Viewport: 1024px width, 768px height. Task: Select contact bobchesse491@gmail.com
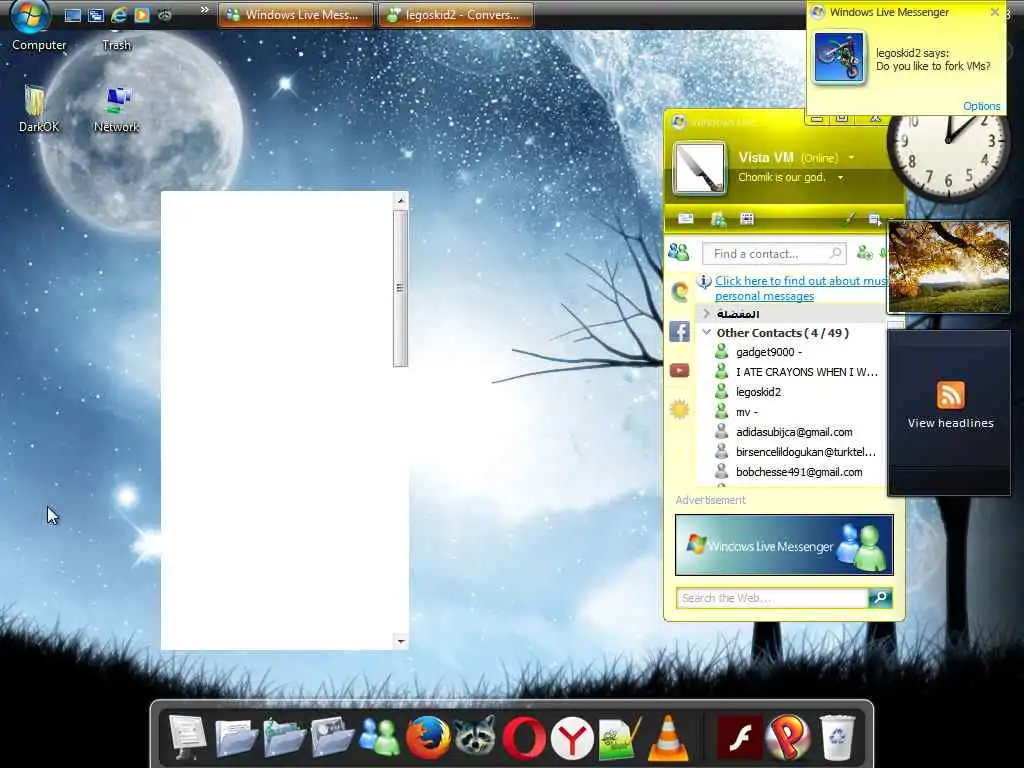tap(790, 472)
